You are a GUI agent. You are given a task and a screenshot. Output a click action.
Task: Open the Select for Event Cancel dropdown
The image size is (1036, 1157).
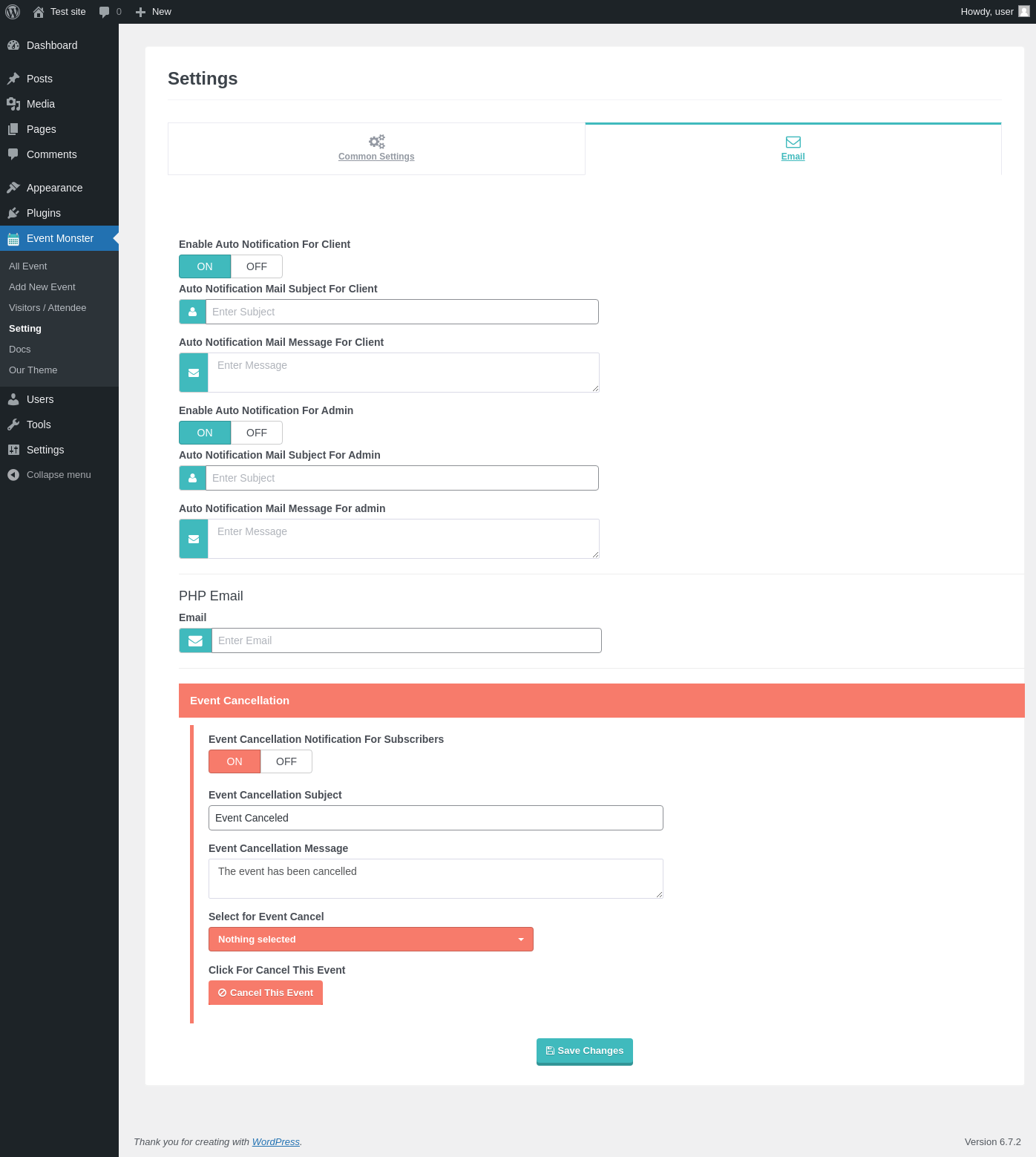point(371,940)
